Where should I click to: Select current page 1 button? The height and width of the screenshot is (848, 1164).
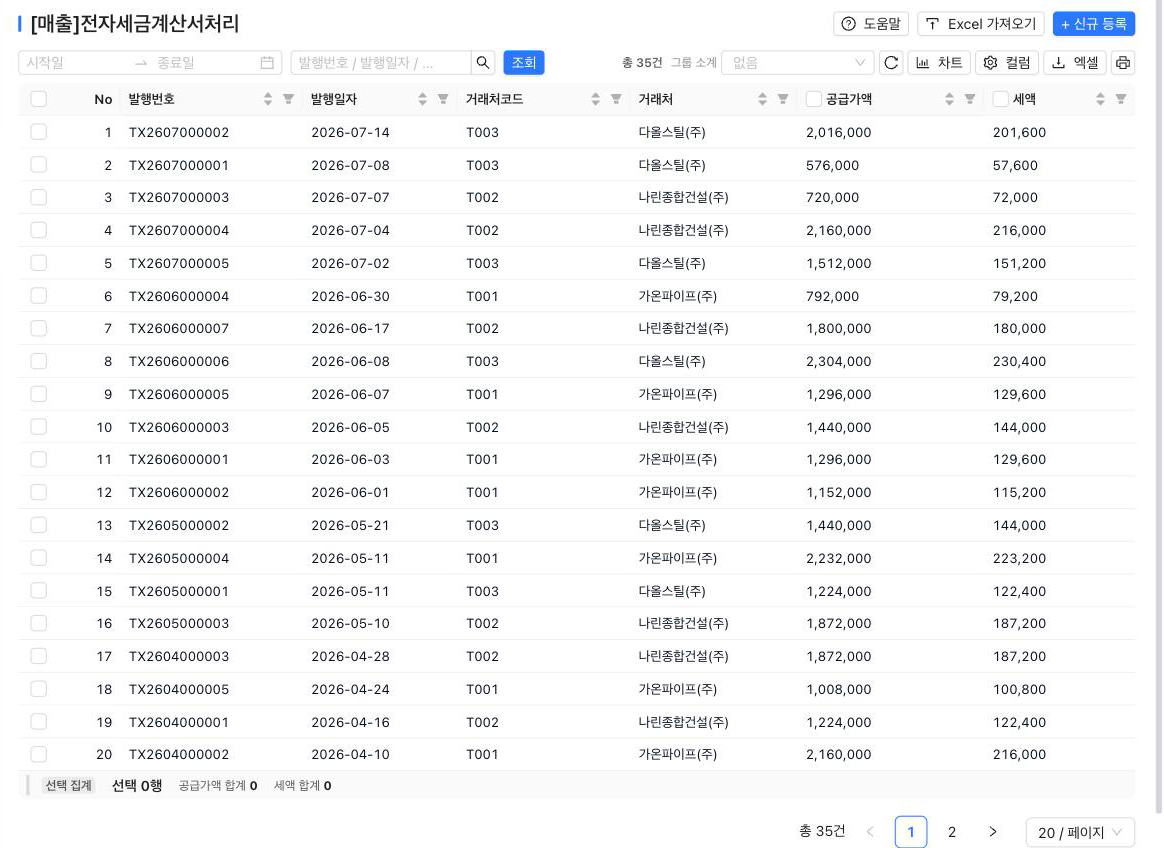click(x=911, y=832)
